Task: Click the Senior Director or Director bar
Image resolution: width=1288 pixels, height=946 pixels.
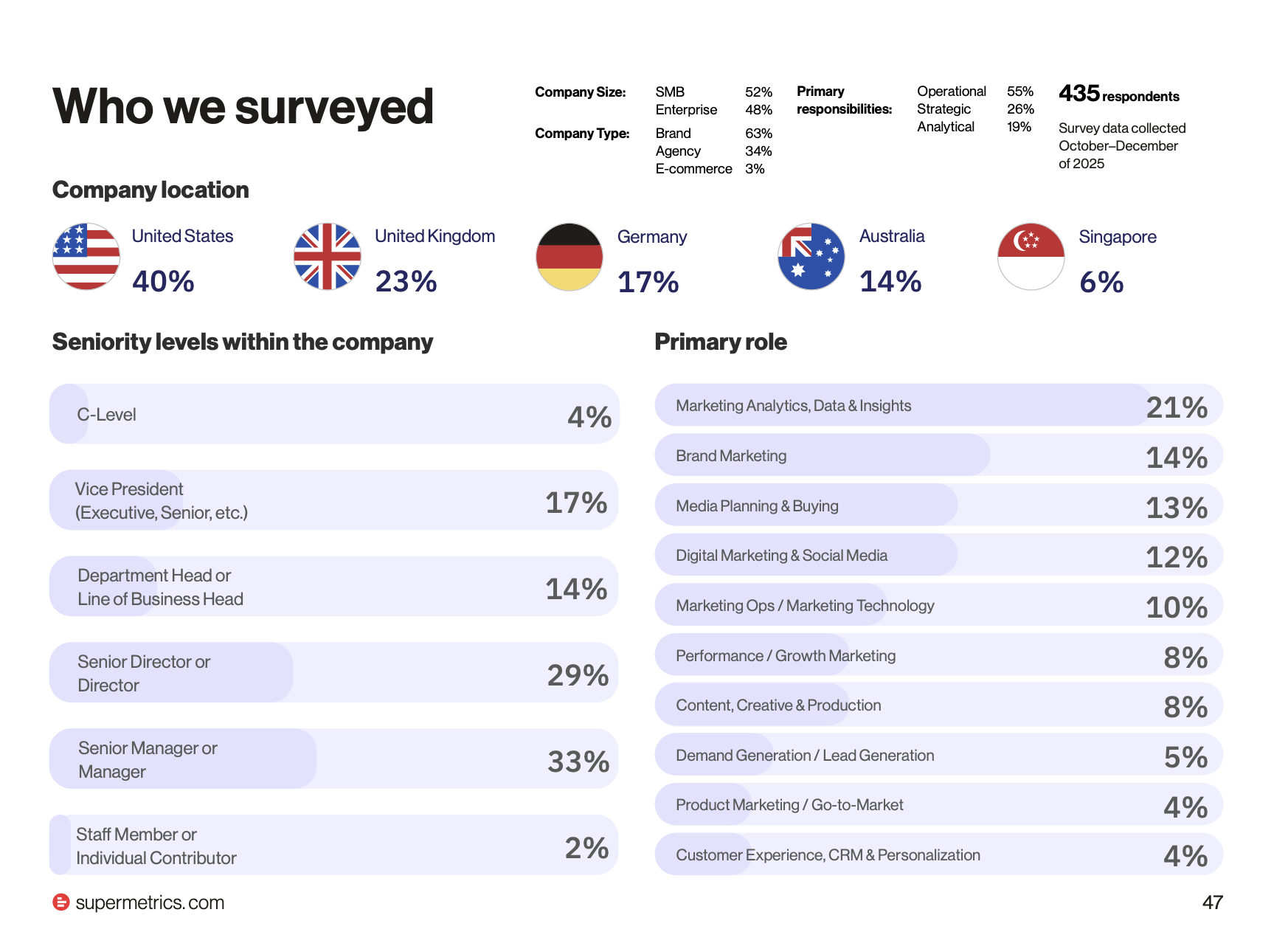Action: 334,672
